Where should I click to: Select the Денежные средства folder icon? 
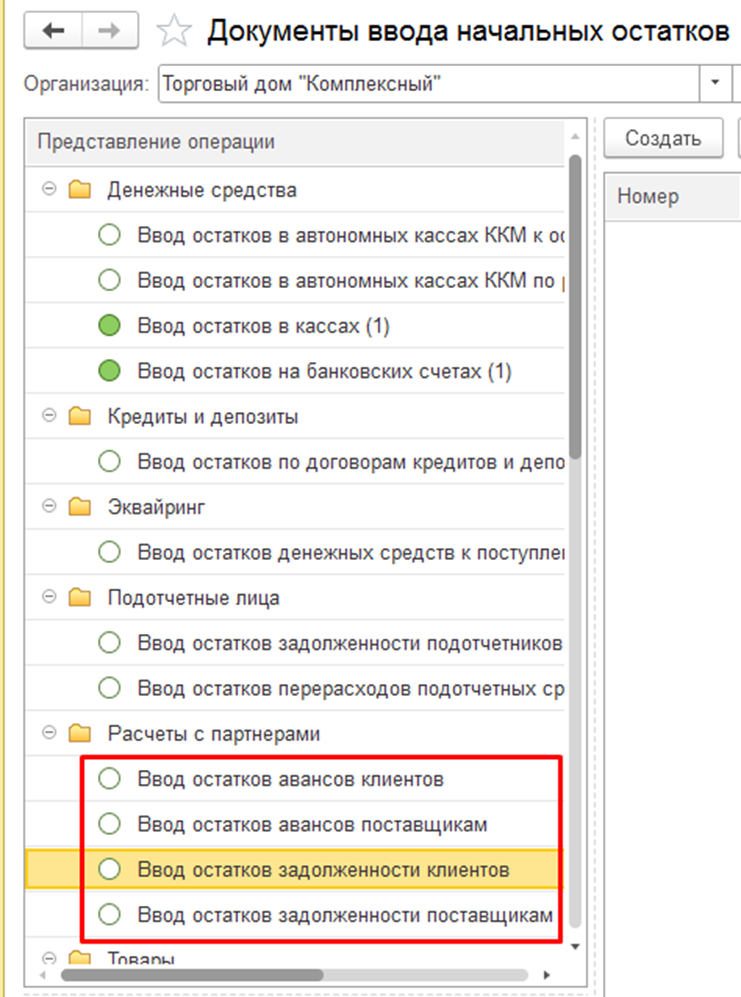pos(80,189)
